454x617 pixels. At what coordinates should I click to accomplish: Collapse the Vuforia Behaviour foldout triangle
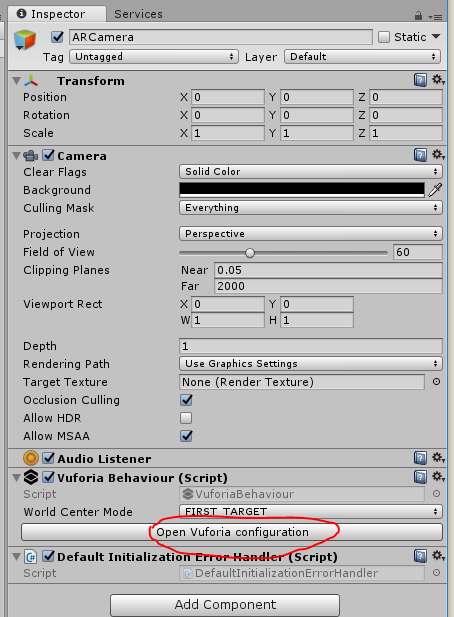[17, 478]
